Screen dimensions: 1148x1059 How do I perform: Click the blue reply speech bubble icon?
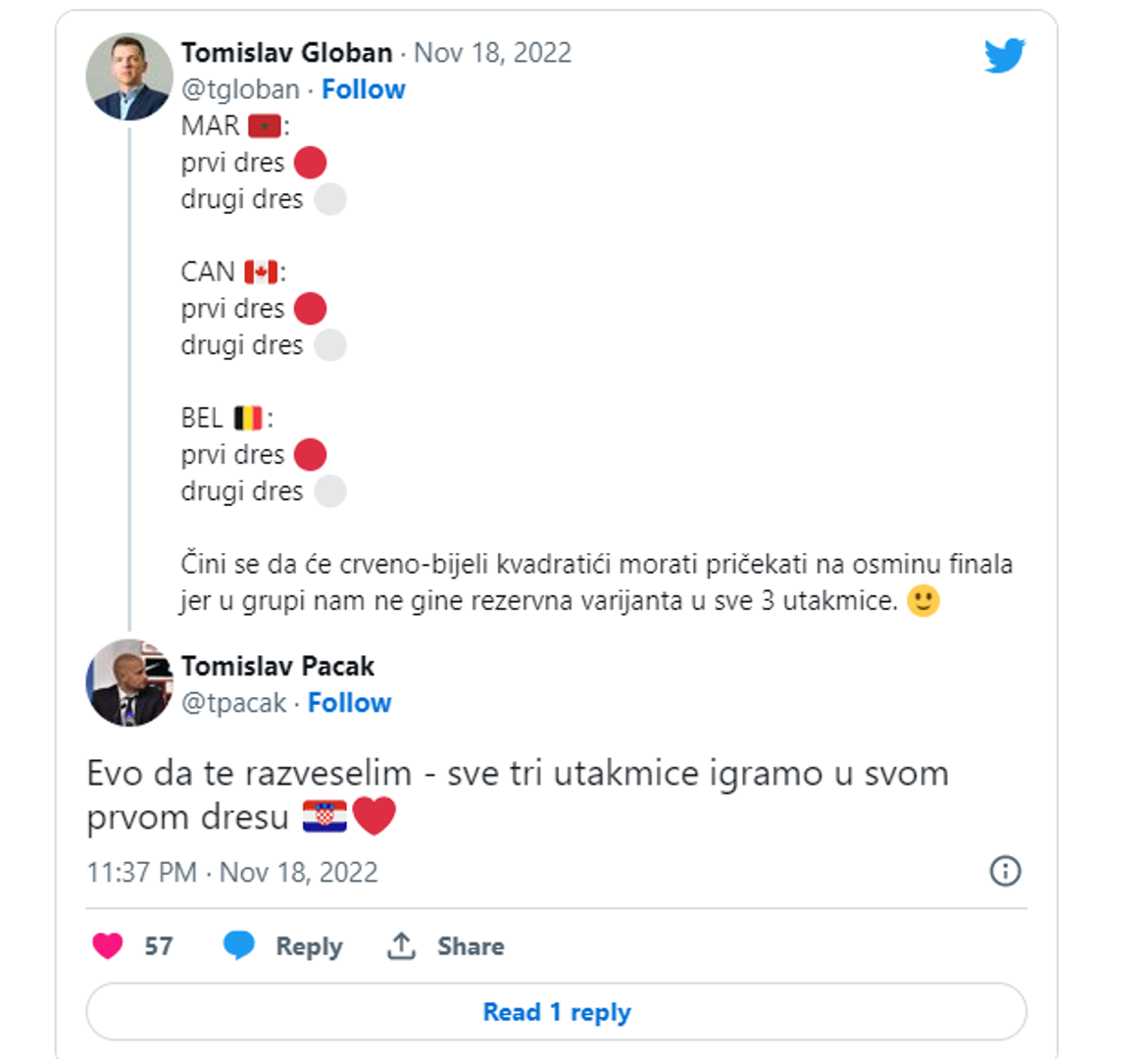(238, 944)
